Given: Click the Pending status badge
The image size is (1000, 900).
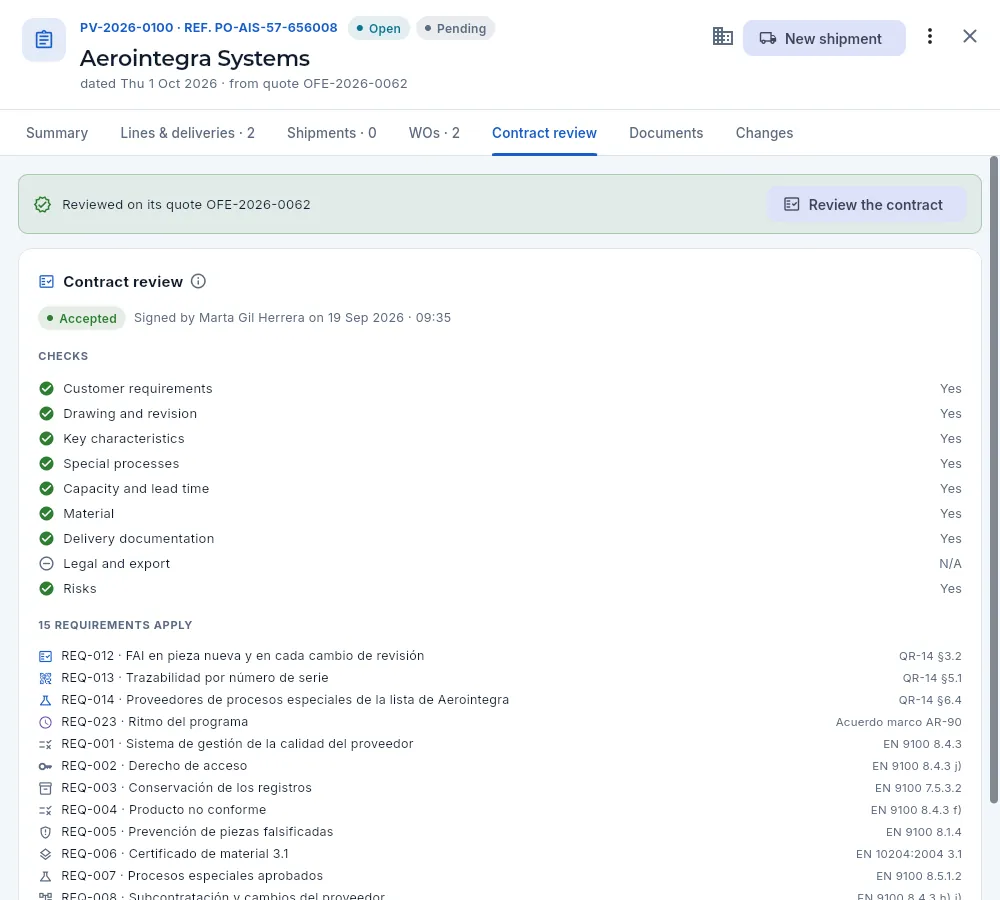Looking at the screenshot, I should [x=455, y=28].
